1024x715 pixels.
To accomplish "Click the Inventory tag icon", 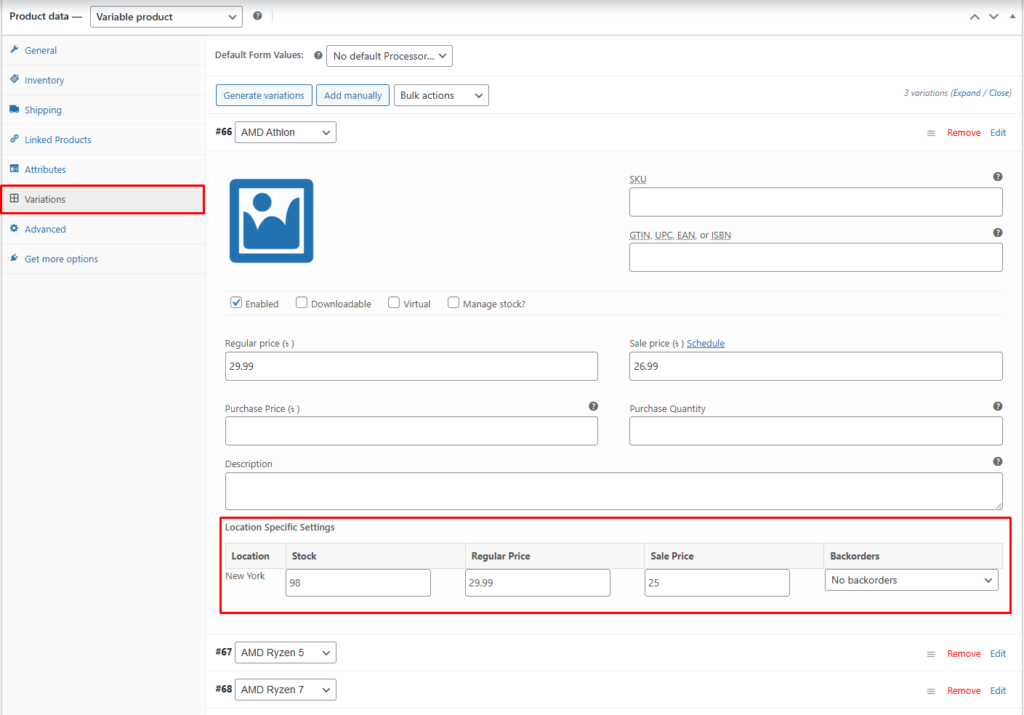I will pos(16,80).
